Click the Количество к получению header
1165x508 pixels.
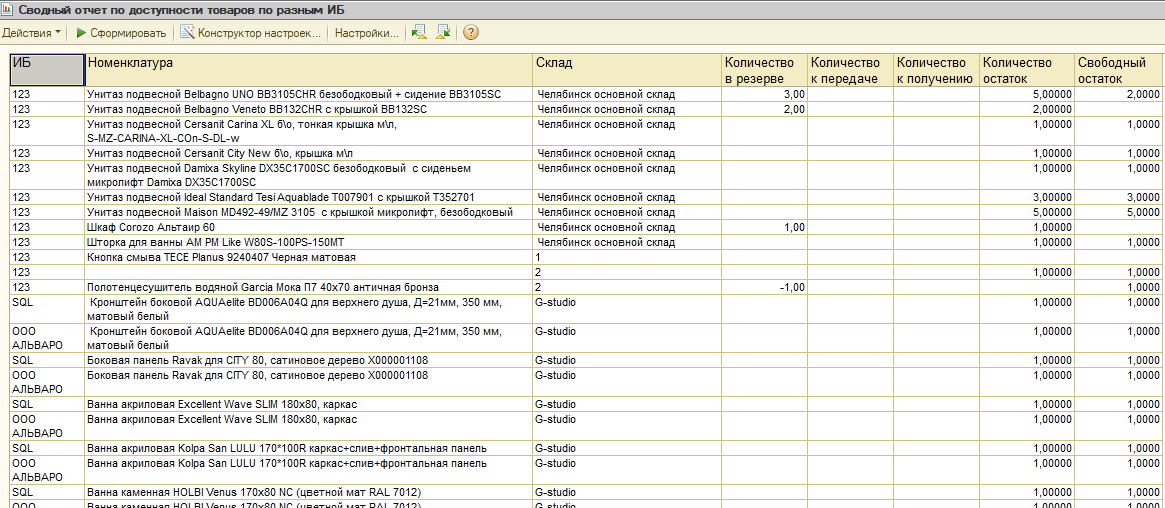[937, 70]
